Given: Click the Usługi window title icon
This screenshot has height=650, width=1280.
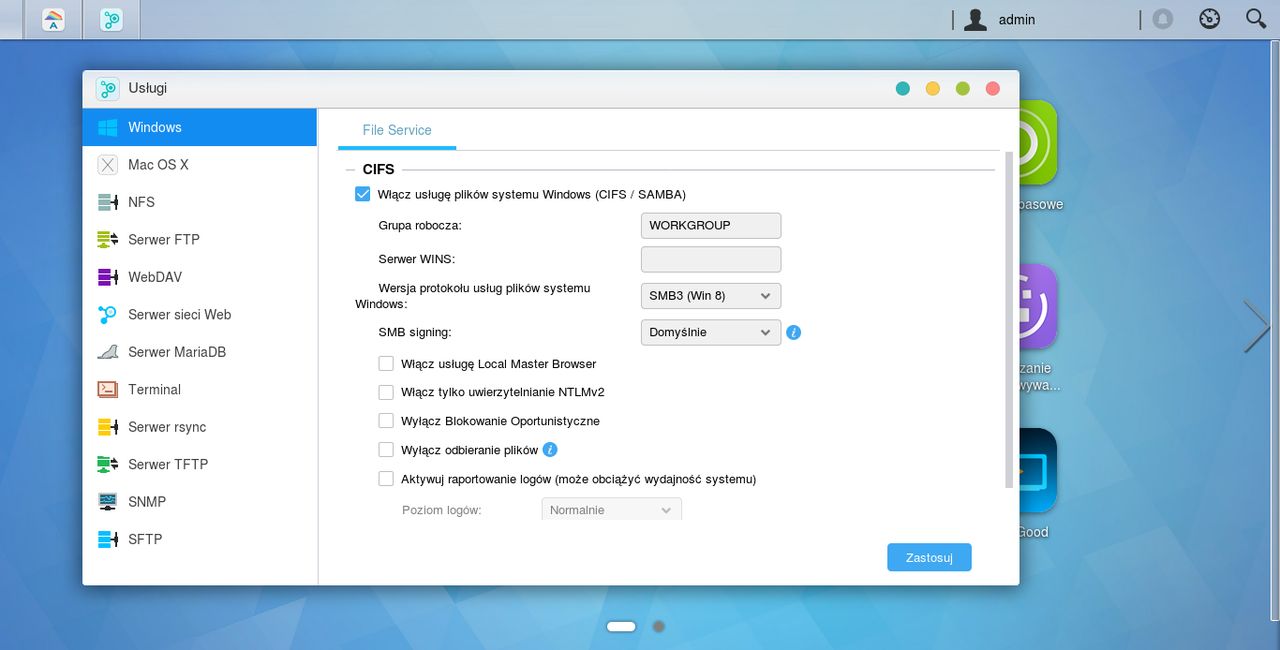Looking at the screenshot, I should click(107, 88).
